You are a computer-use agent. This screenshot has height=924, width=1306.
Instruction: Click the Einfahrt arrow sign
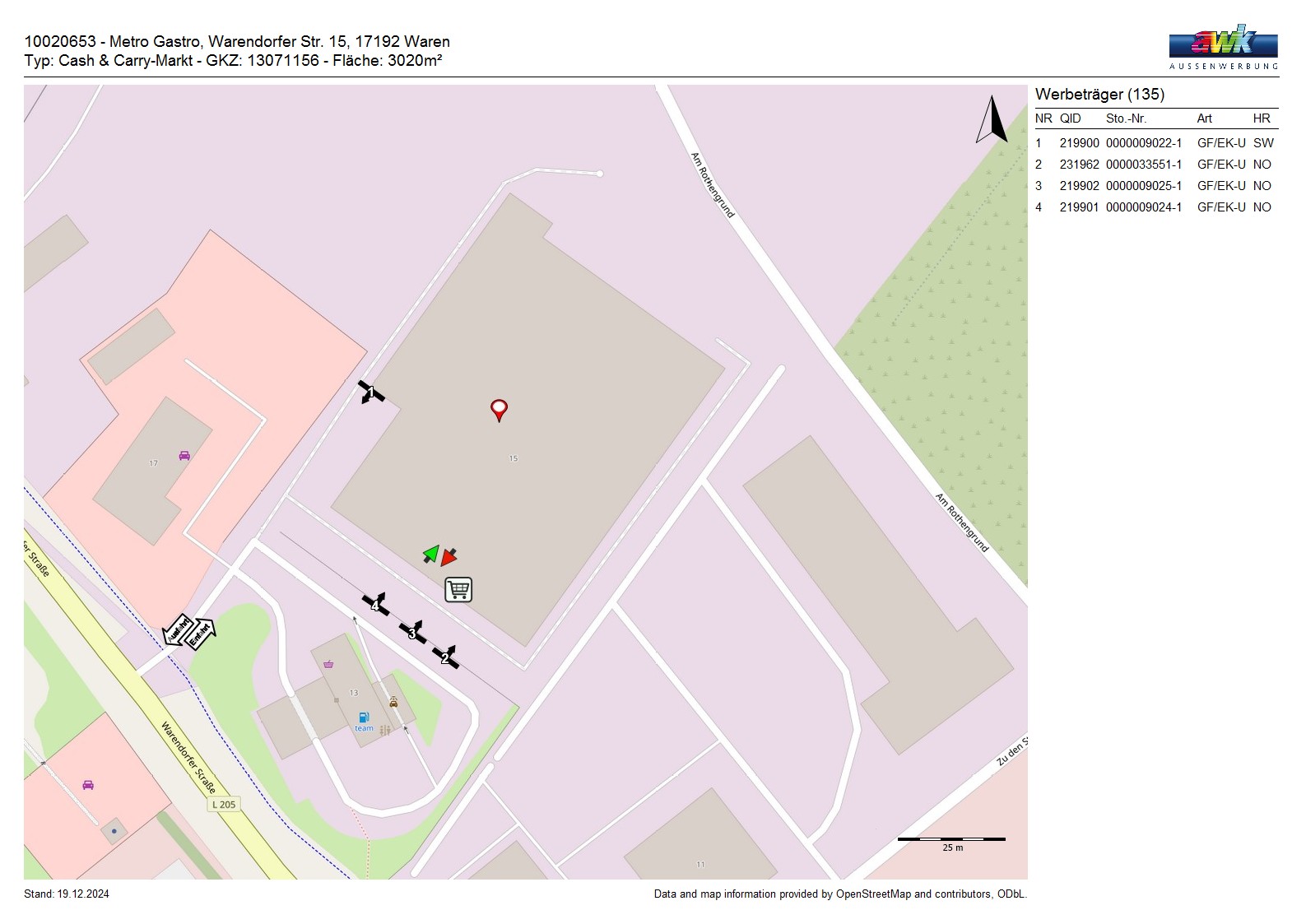pyautogui.click(x=200, y=634)
